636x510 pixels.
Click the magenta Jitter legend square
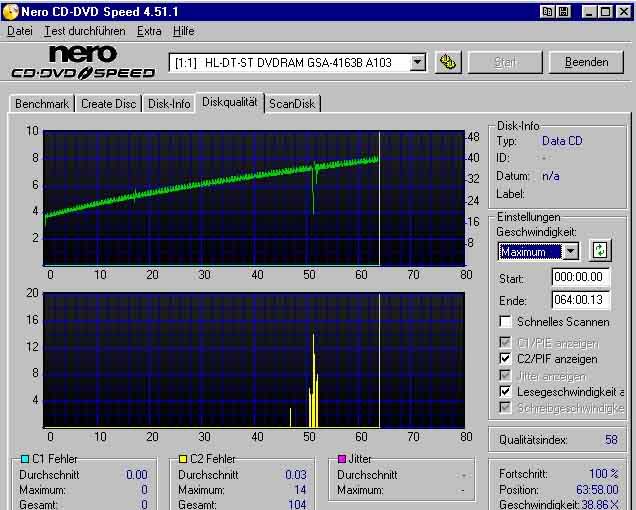click(x=342, y=459)
